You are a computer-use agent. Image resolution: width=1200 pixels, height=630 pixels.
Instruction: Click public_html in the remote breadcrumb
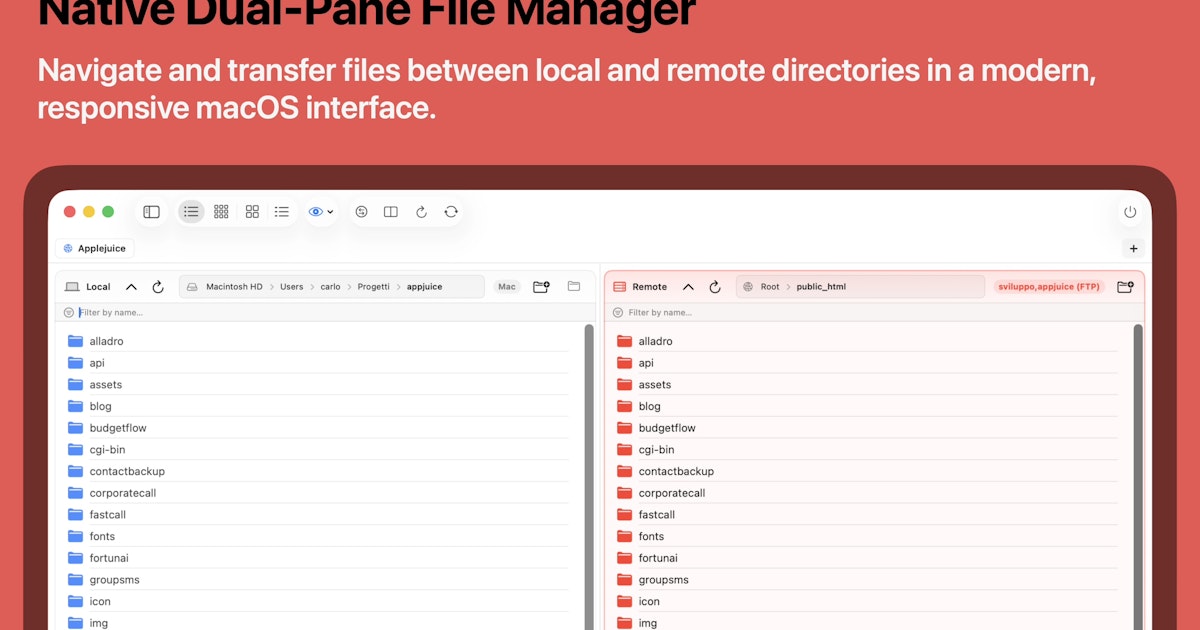coord(821,287)
